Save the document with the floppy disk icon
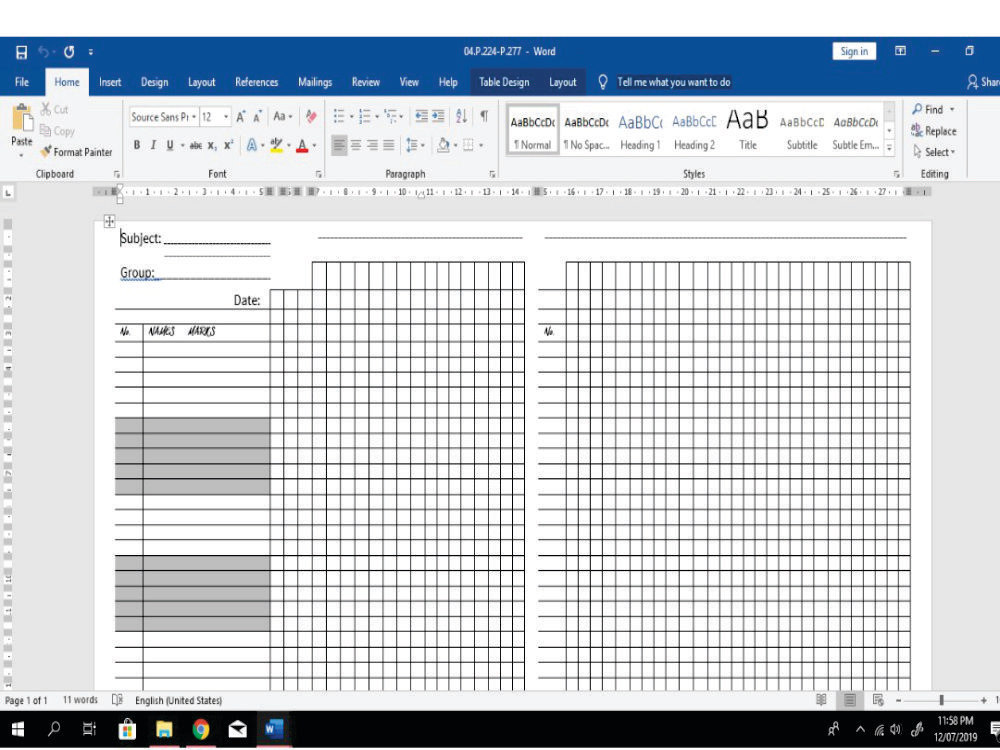The image size is (1000, 750). [22, 52]
